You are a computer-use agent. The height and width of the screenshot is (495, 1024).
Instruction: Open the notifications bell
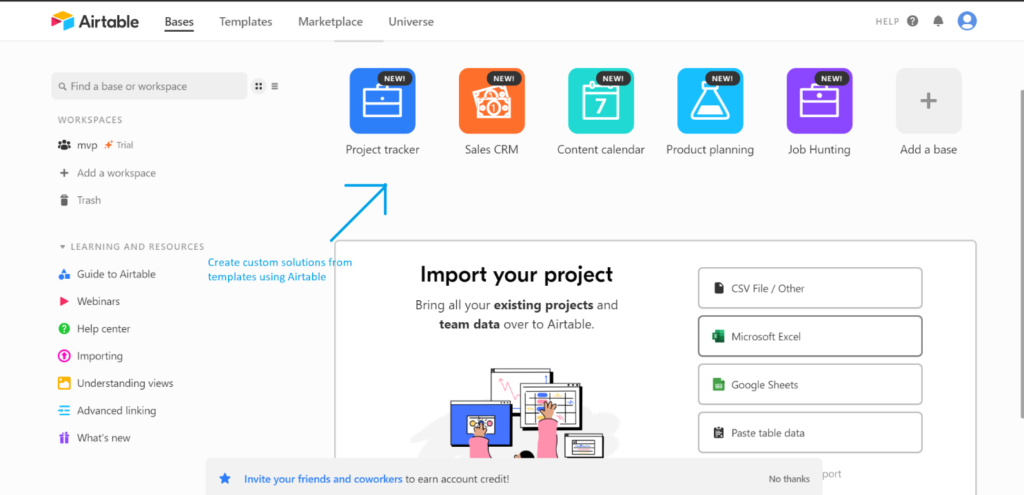(938, 21)
